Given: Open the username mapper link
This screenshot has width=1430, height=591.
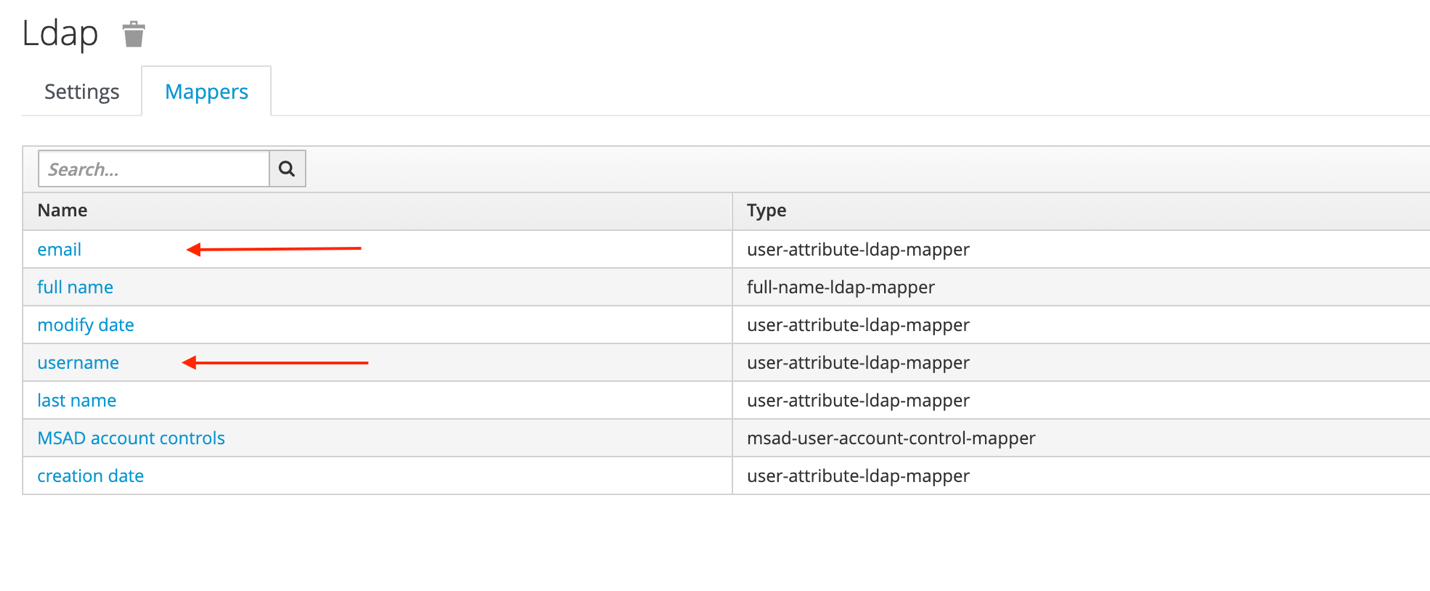Looking at the screenshot, I should click(x=78, y=362).
